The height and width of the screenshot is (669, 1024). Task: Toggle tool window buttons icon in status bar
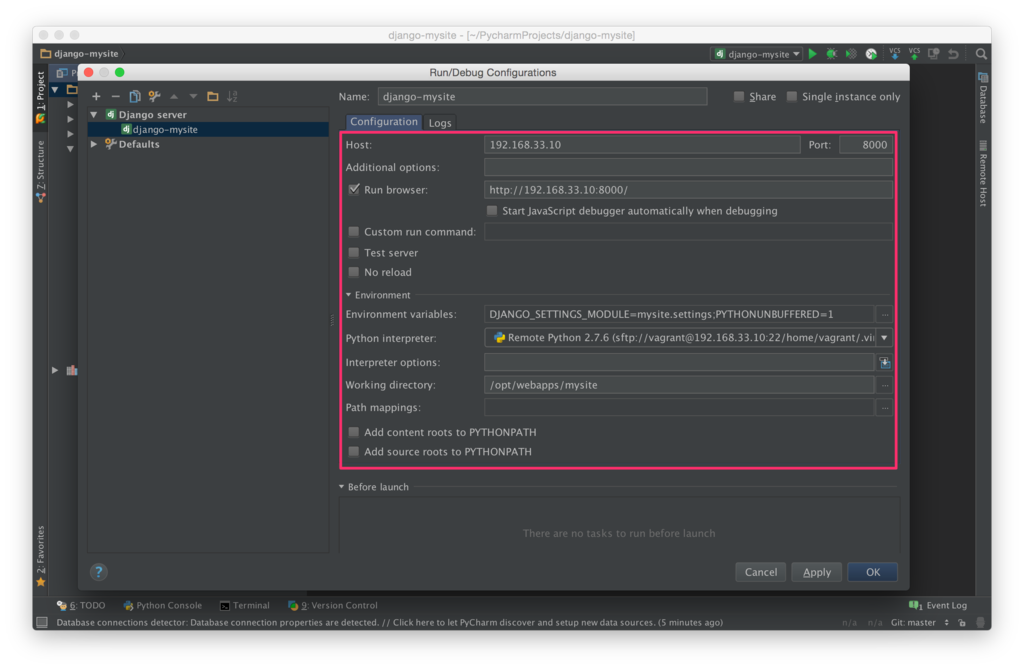42,622
